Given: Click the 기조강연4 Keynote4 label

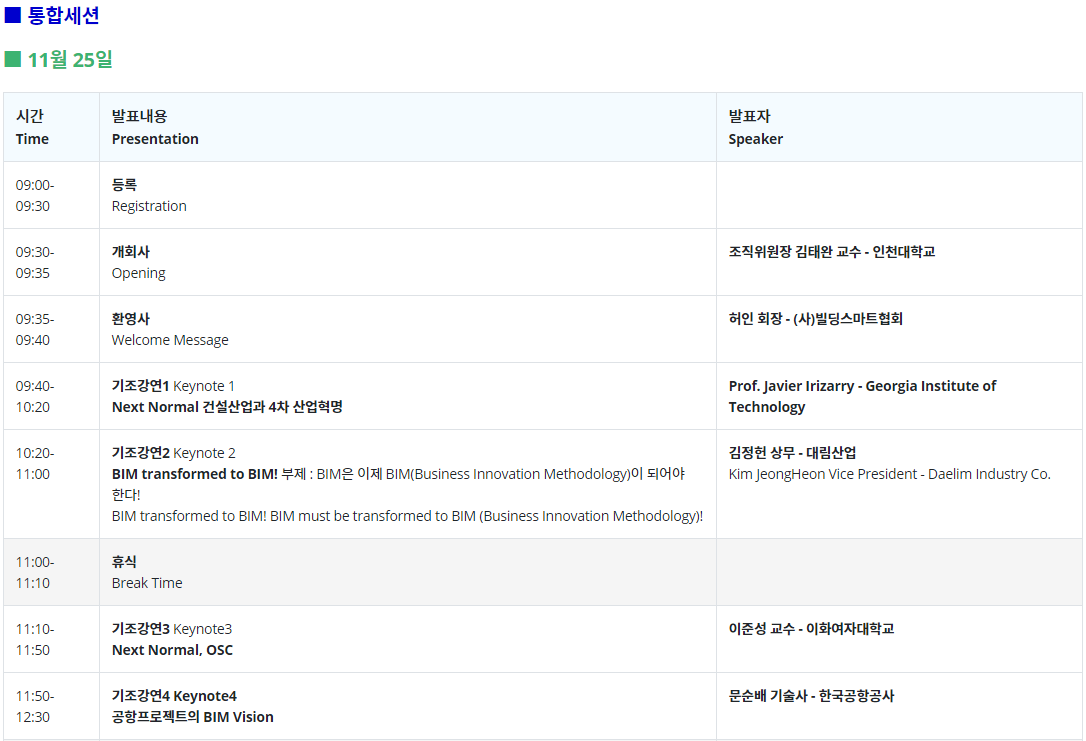Looking at the screenshot, I should click(174, 696).
